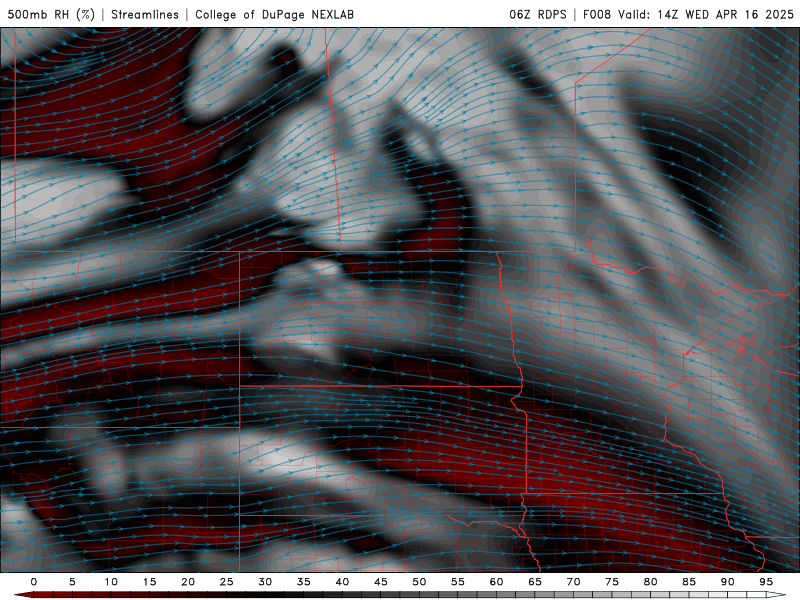The width and height of the screenshot is (800, 600).
Task: Click the colorbar label "80"
Action: (x=650, y=582)
